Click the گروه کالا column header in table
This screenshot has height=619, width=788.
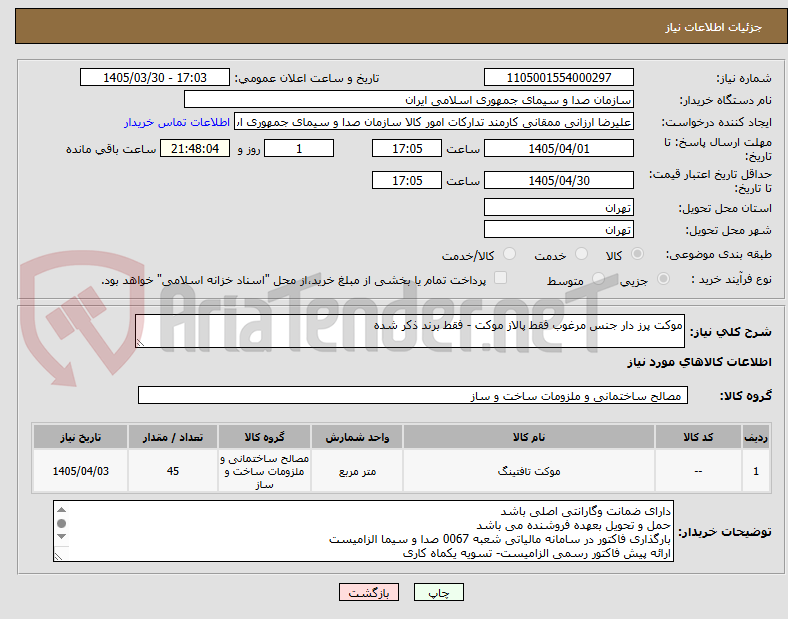(x=264, y=437)
